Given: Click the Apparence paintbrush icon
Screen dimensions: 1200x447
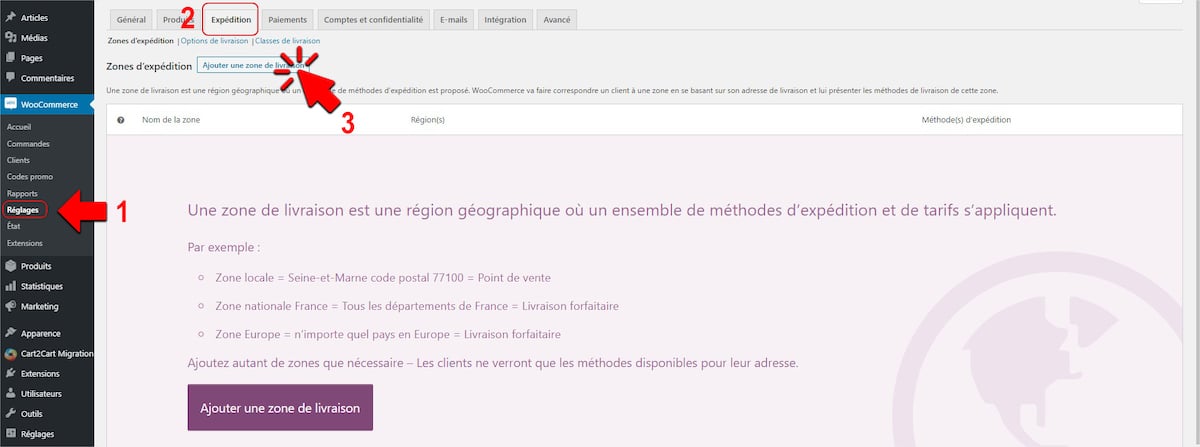Looking at the screenshot, I should (x=10, y=333).
